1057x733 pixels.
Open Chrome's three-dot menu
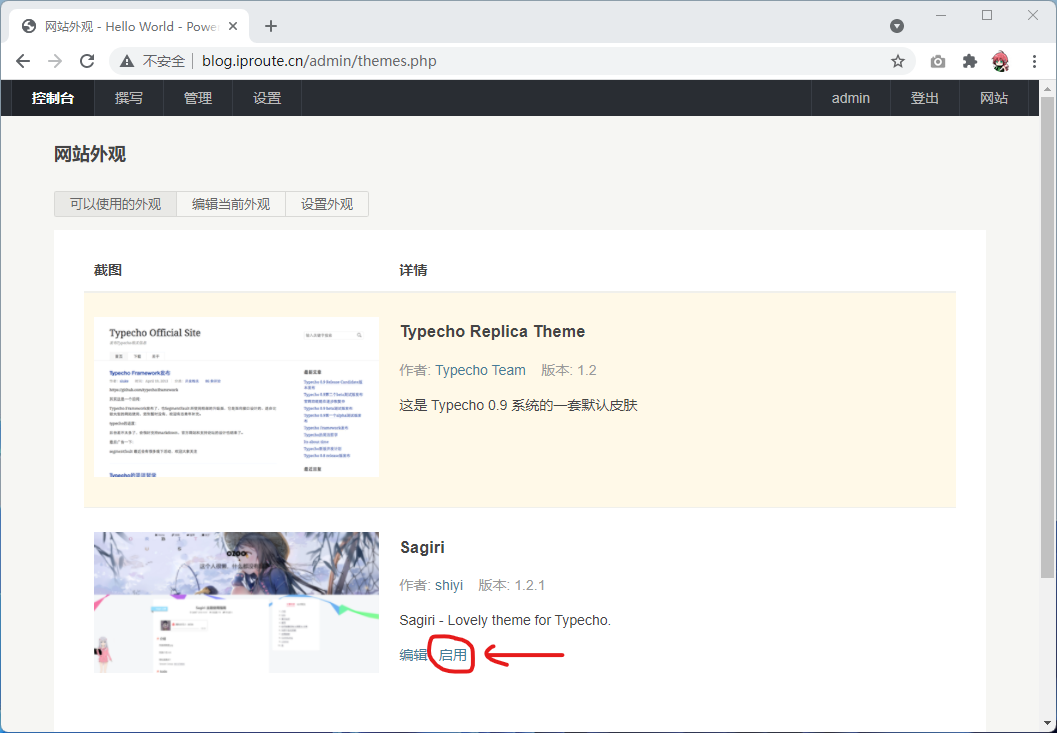1034,61
